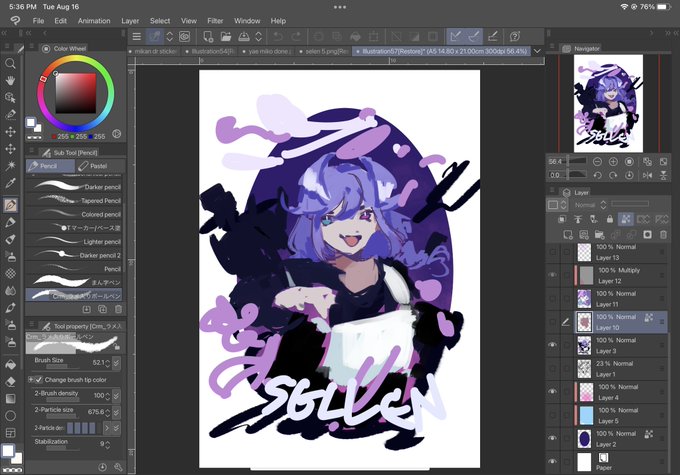
Task: Show hidden Layer 11
Action: [x=552, y=298]
